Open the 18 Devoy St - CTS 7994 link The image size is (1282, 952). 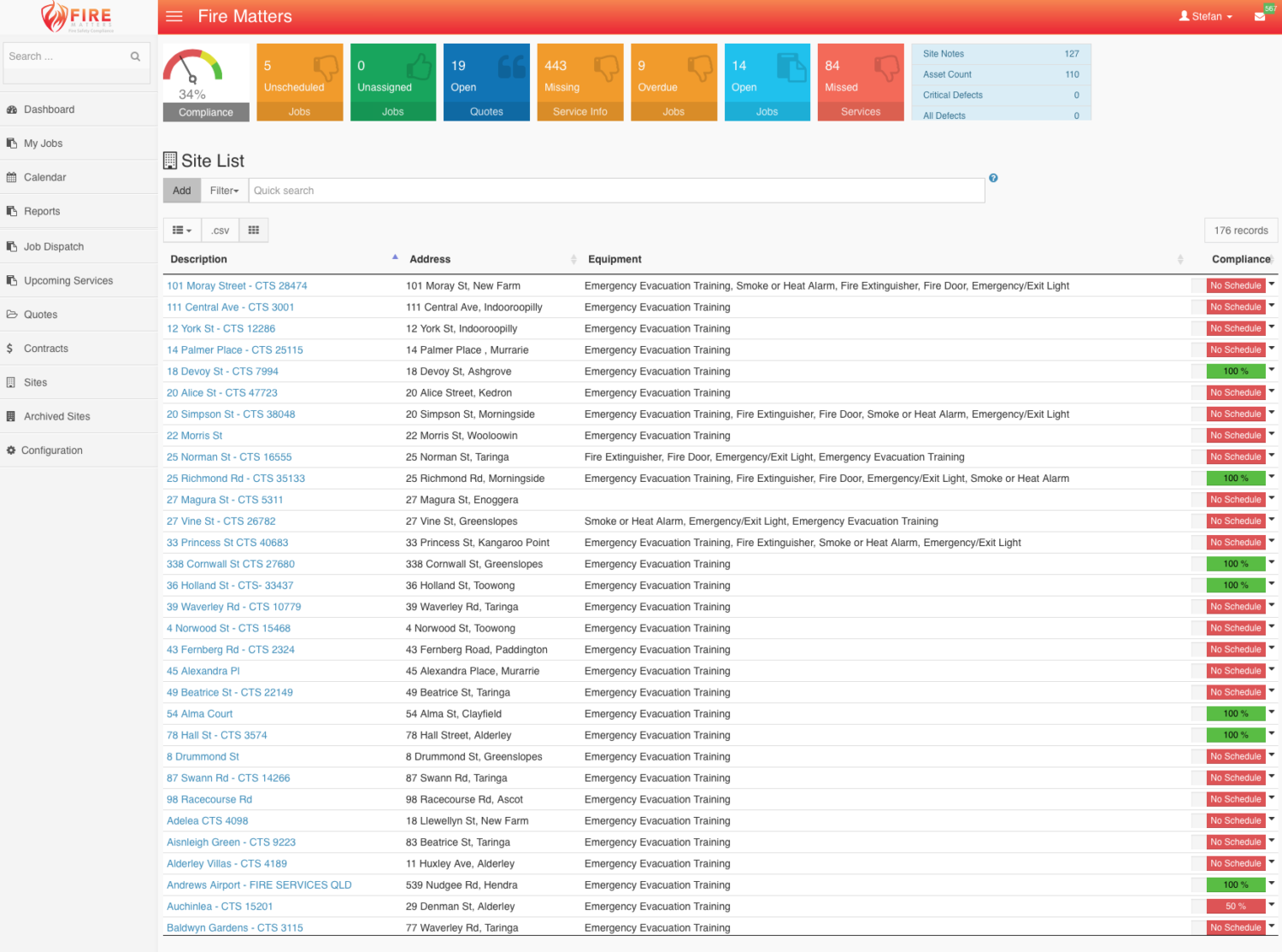[222, 371]
